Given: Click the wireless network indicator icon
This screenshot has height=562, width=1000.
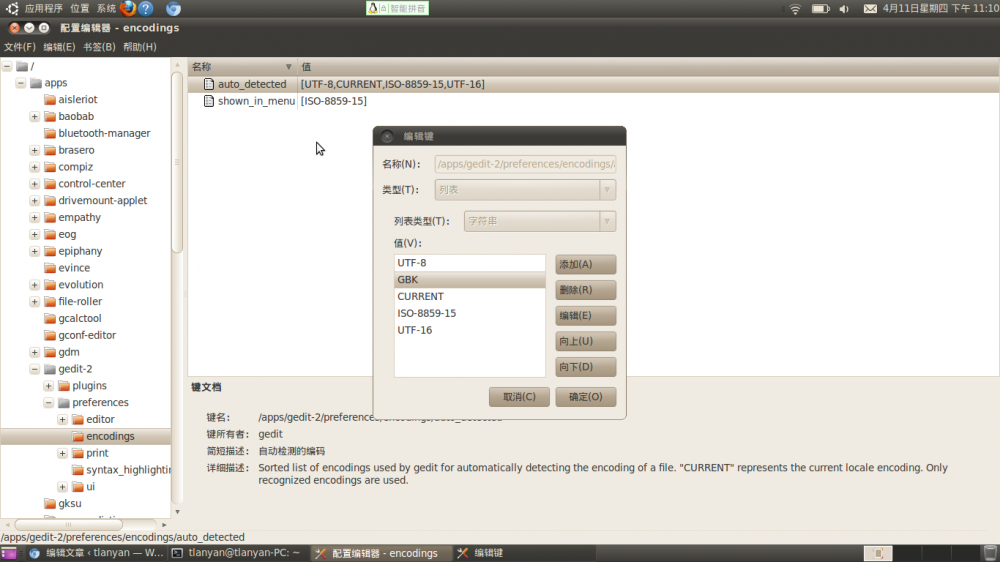Looking at the screenshot, I should click(x=795, y=9).
